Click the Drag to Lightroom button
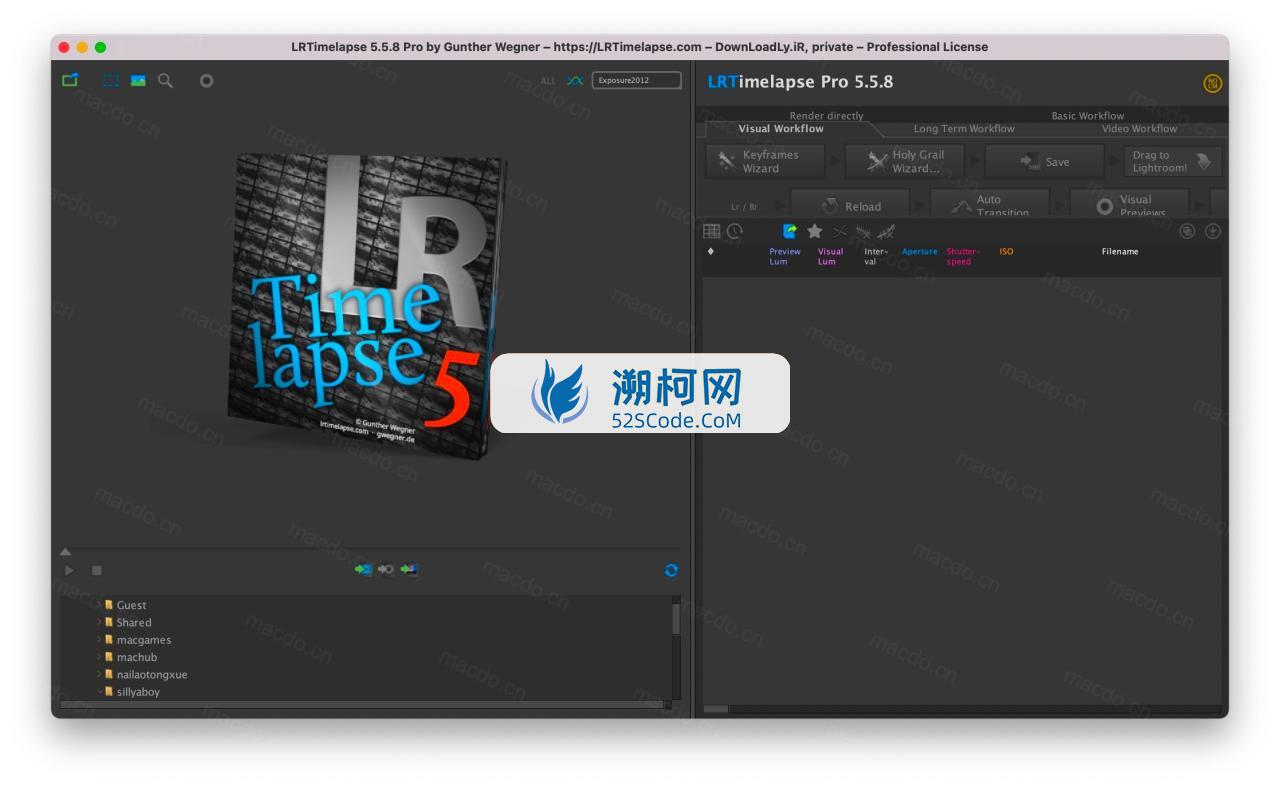 tap(1172, 161)
